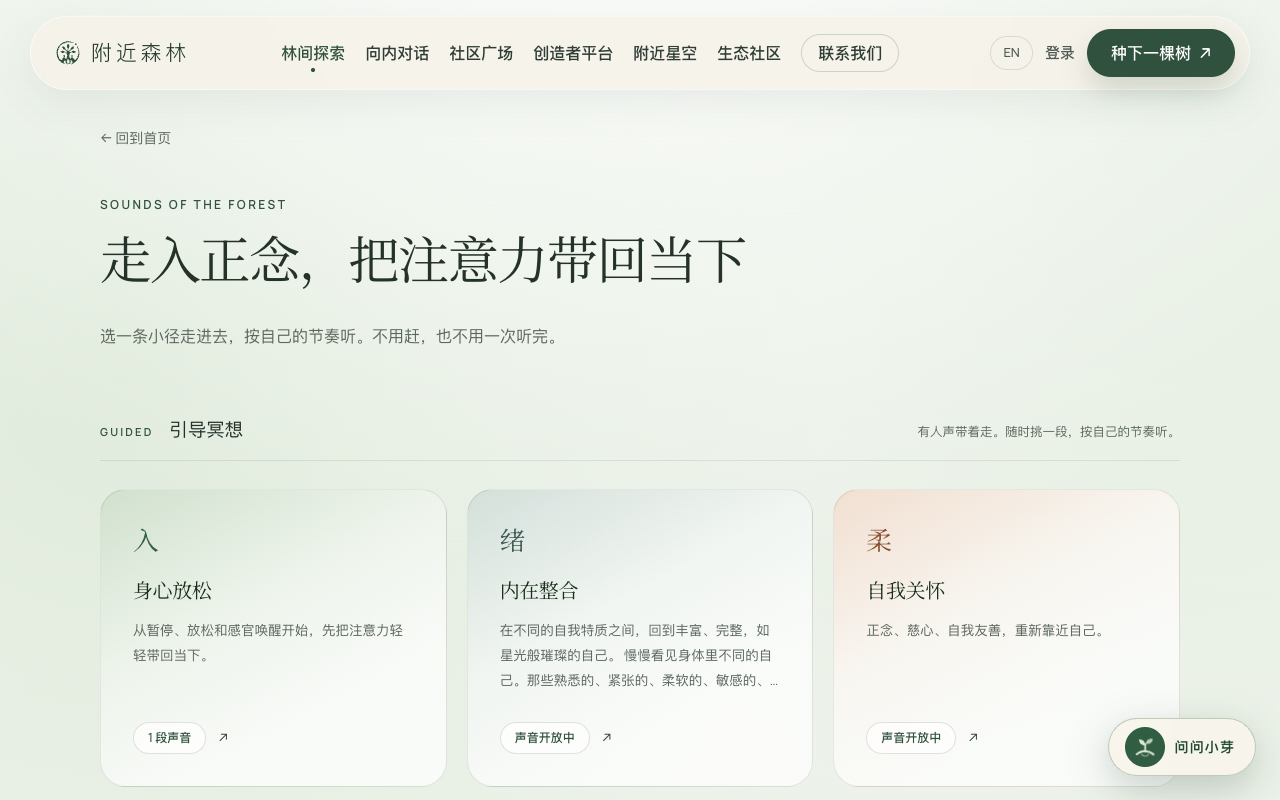Click the 入 glyph on first card

point(146,541)
